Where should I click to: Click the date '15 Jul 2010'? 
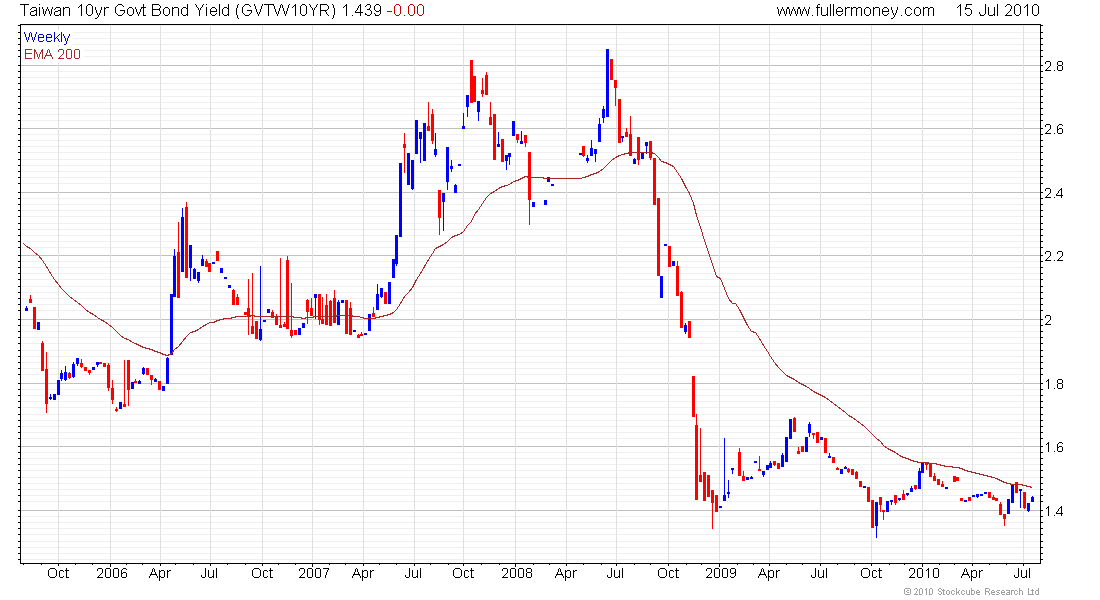click(997, 11)
